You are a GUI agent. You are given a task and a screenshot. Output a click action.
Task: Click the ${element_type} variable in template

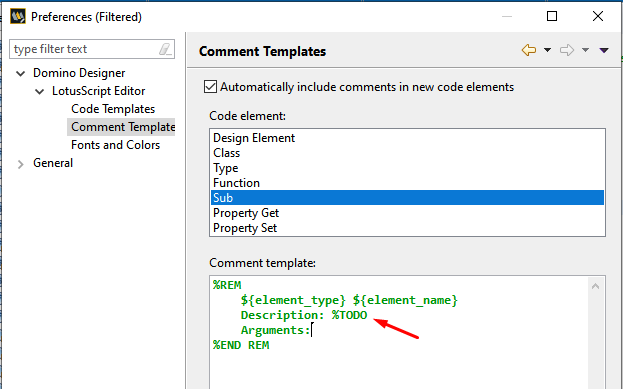click(293, 300)
